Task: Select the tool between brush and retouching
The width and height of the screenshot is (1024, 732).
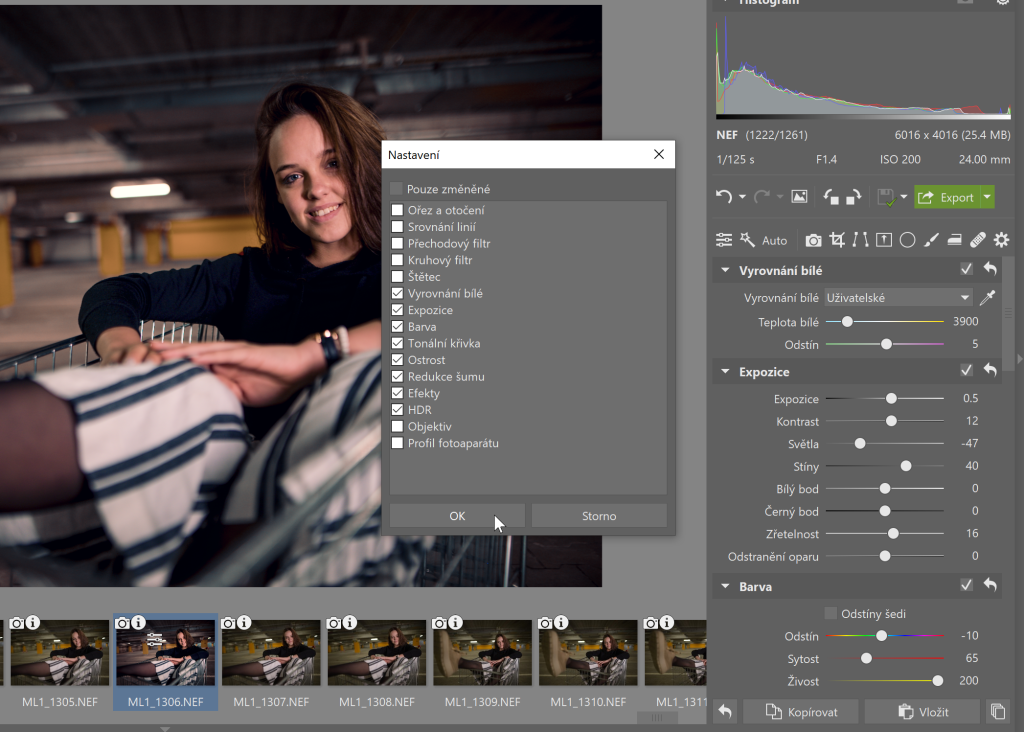Action: (954, 240)
